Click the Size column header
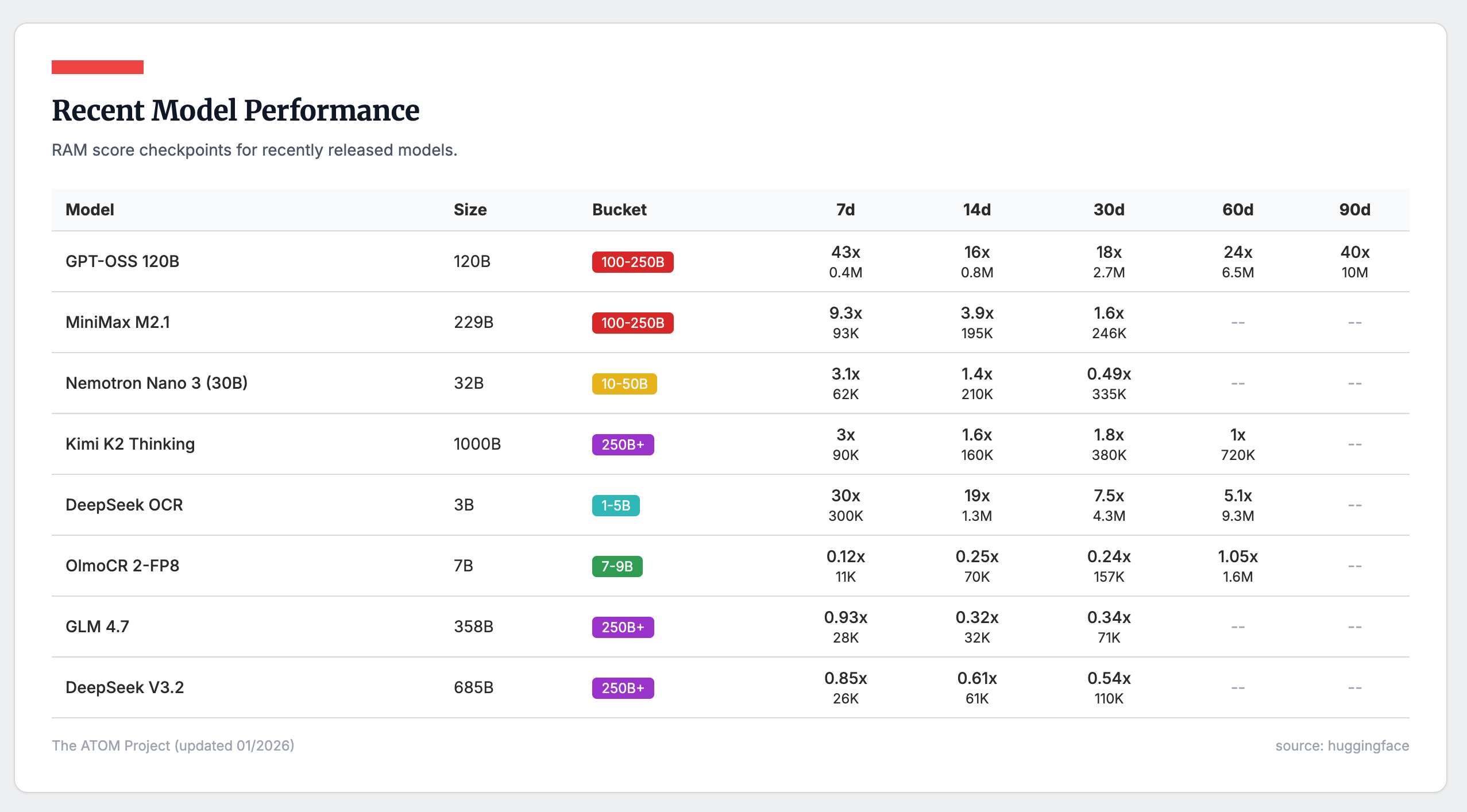The image size is (1467, 812). (470, 210)
